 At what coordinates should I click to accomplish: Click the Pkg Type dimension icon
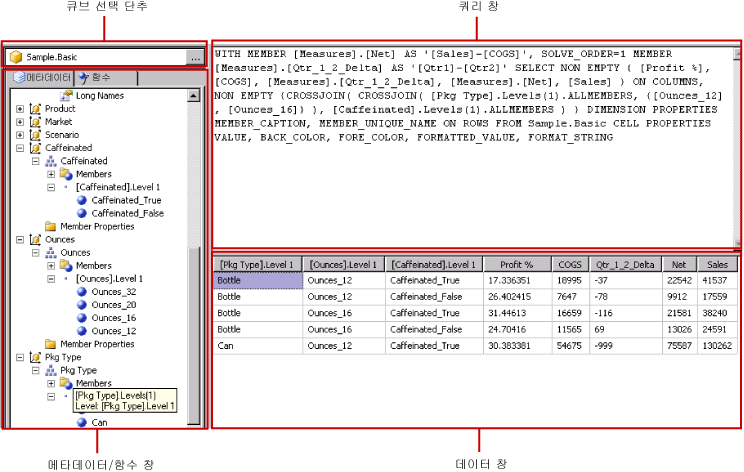tap(36, 357)
